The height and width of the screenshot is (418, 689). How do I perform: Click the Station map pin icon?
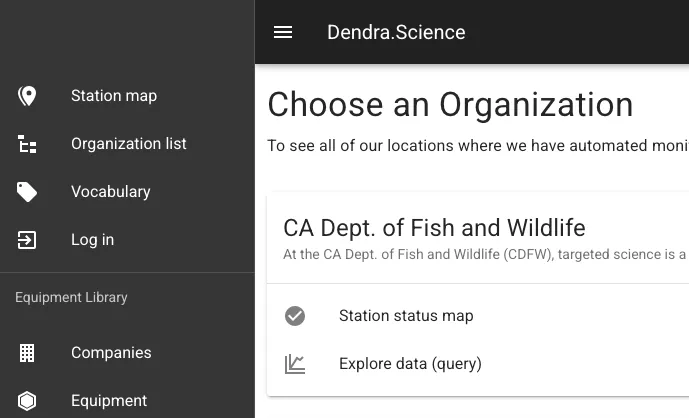pyautogui.click(x=27, y=96)
